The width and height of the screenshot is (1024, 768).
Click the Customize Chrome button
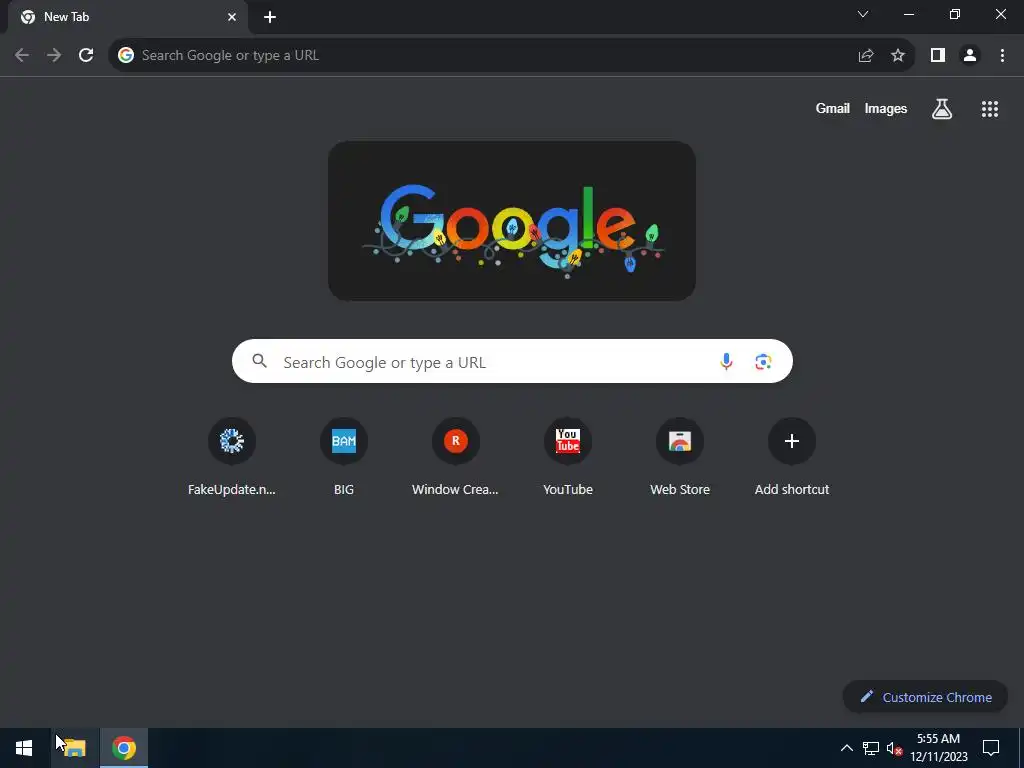pyautogui.click(x=925, y=697)
